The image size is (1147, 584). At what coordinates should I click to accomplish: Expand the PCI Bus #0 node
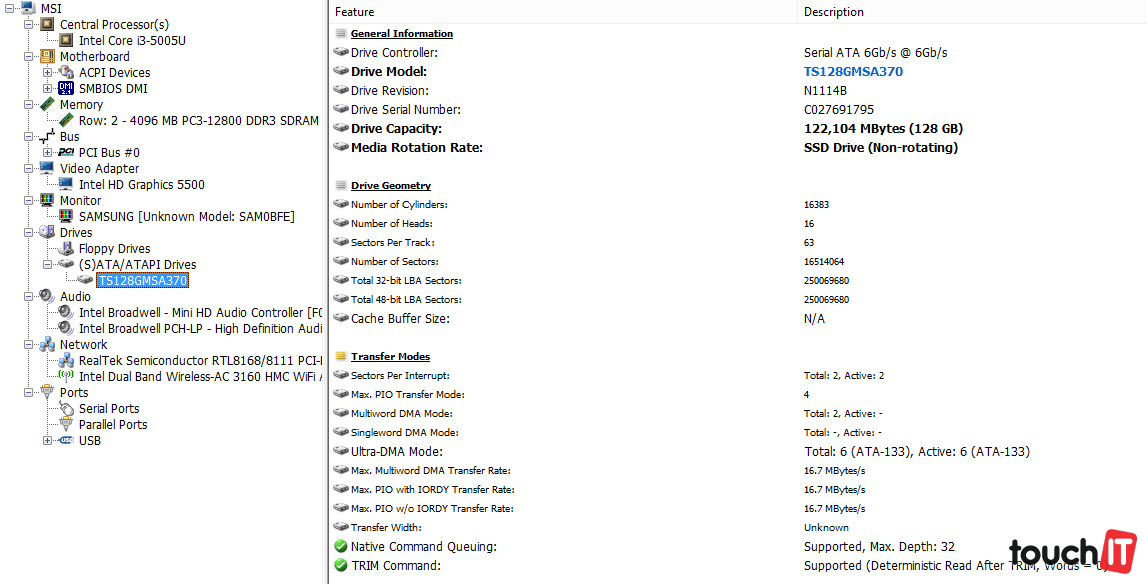point(47,153)
